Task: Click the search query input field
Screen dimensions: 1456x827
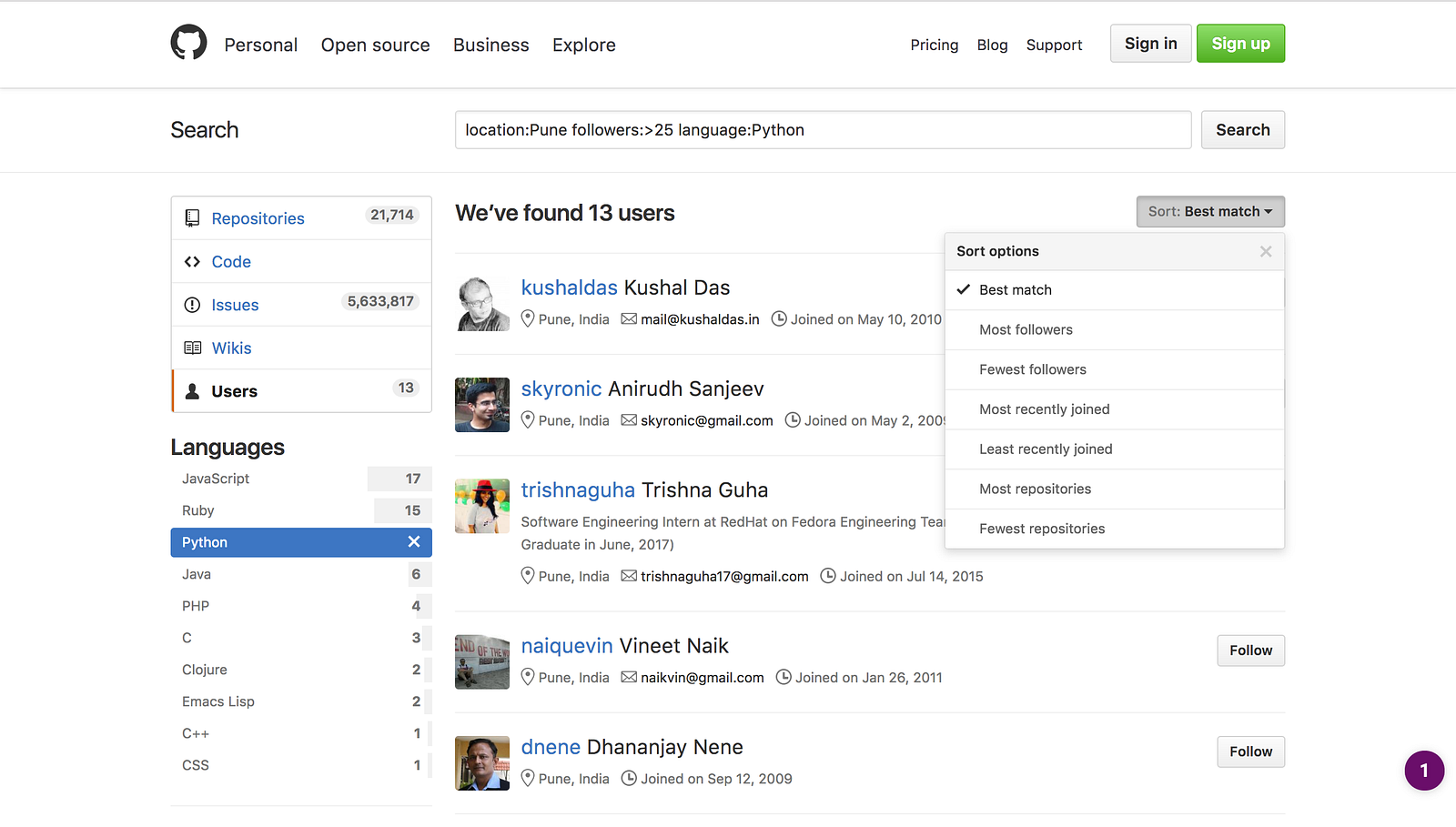Action: (823, 130)
